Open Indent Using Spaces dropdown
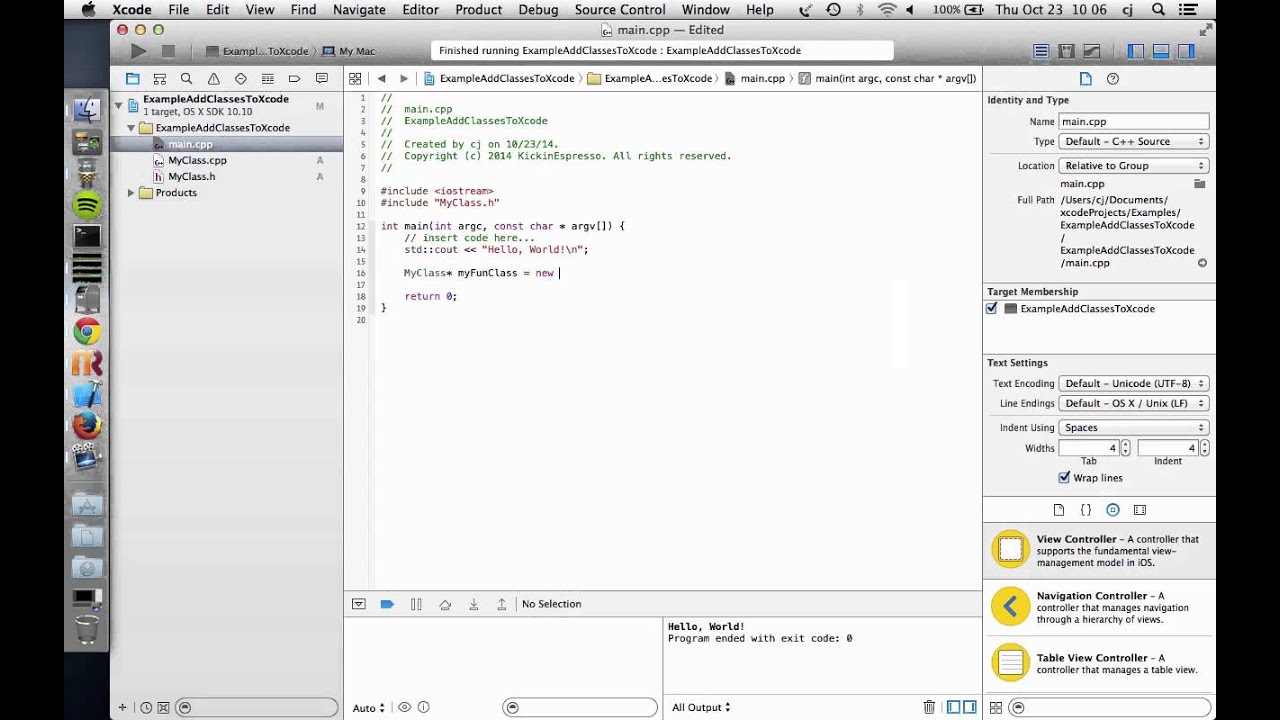The image size is (1280, 720). point(1134,427)
